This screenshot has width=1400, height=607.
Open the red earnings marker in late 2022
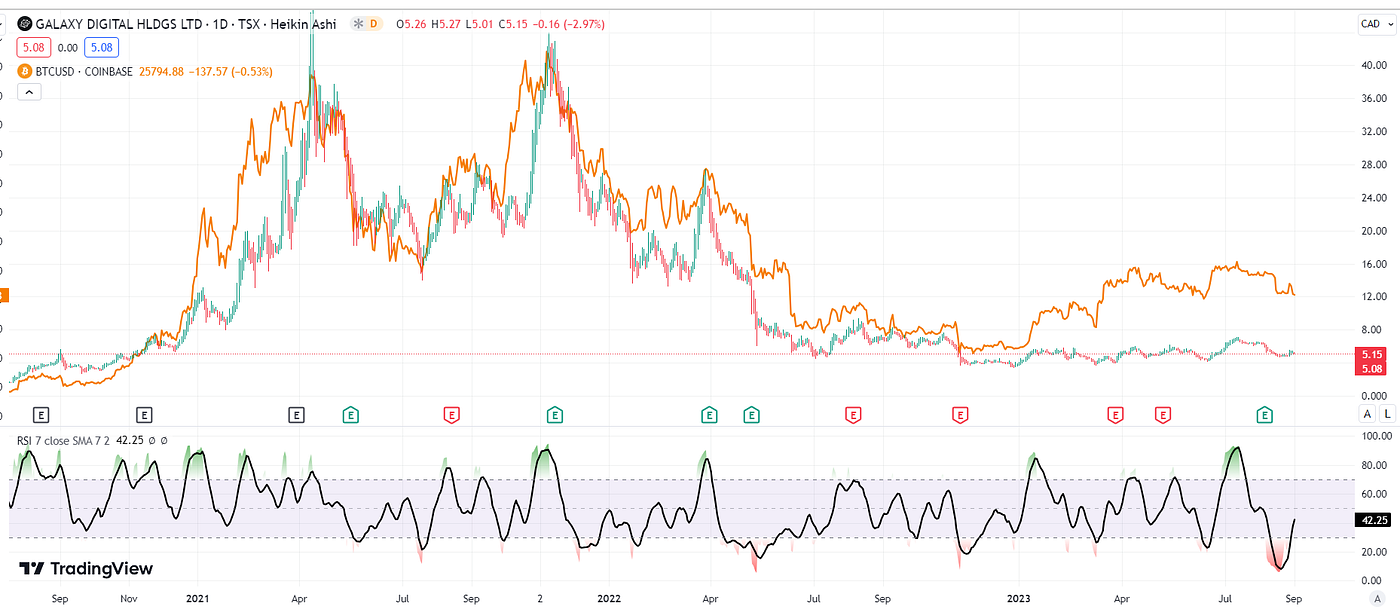(x=961, y=413)
